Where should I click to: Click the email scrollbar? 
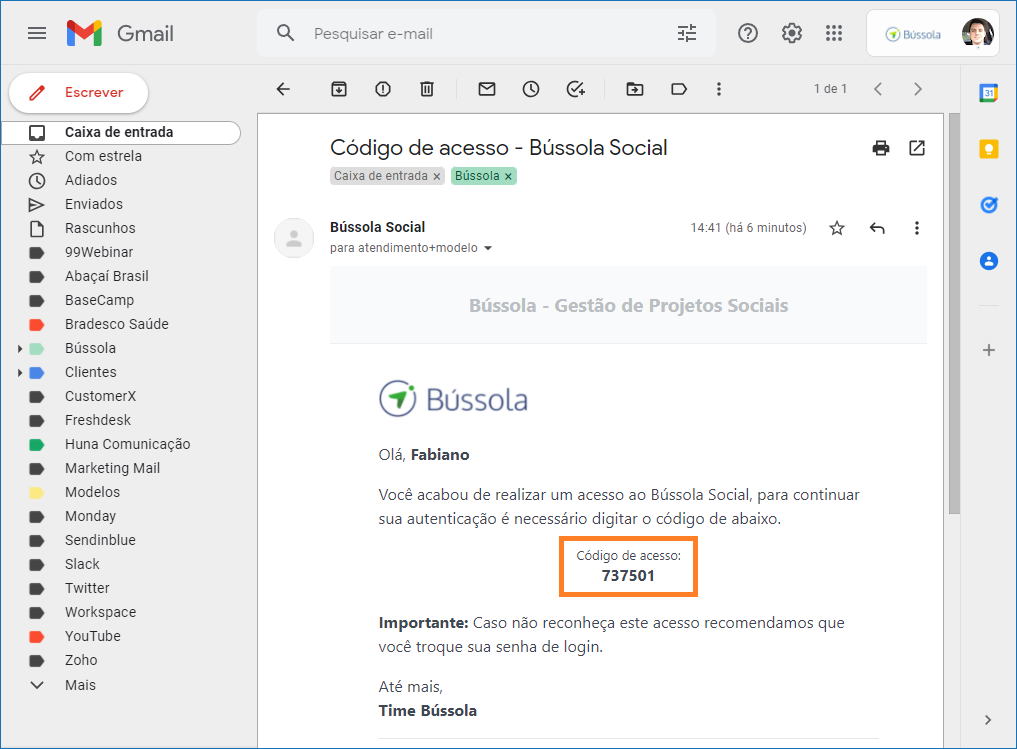pos(953,314)
